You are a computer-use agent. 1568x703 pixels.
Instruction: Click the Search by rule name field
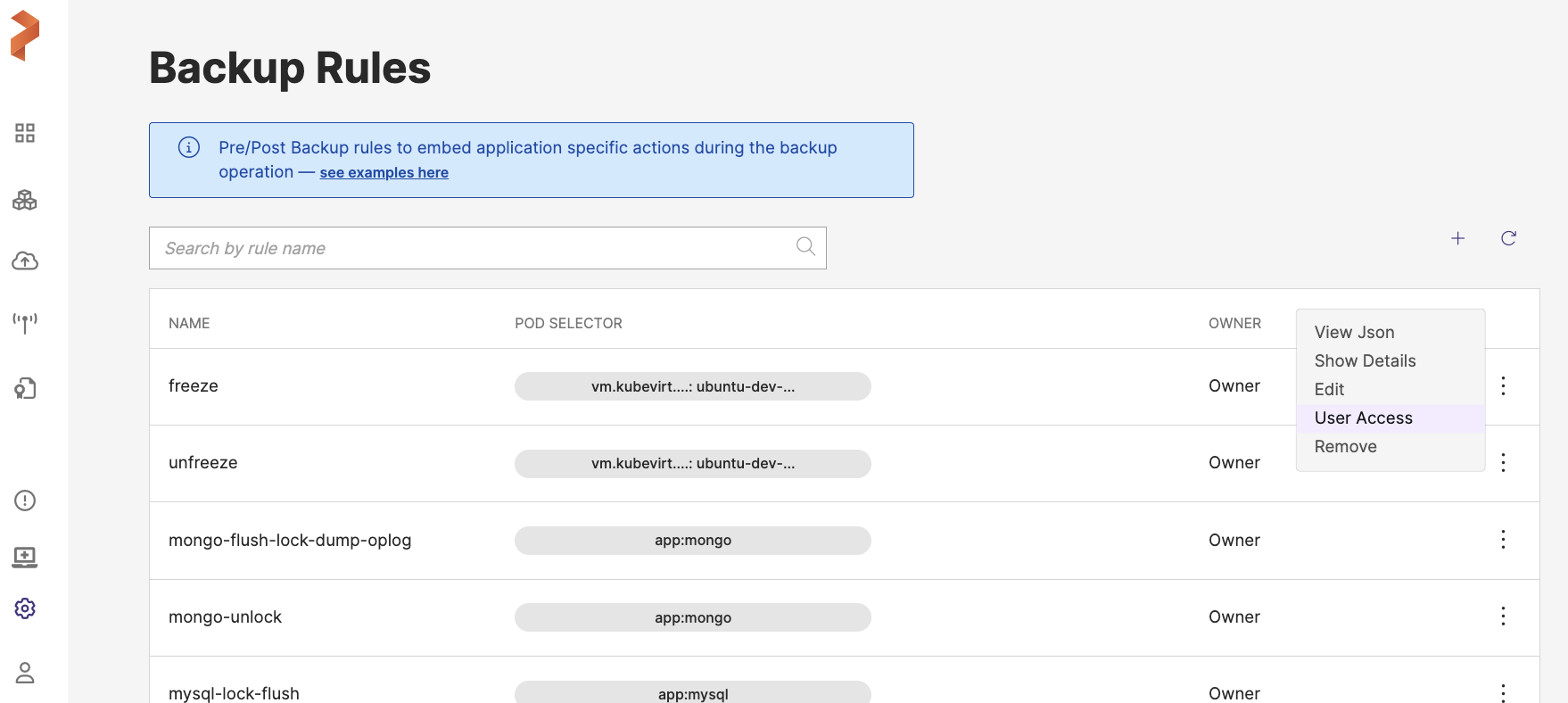[473, 248]
